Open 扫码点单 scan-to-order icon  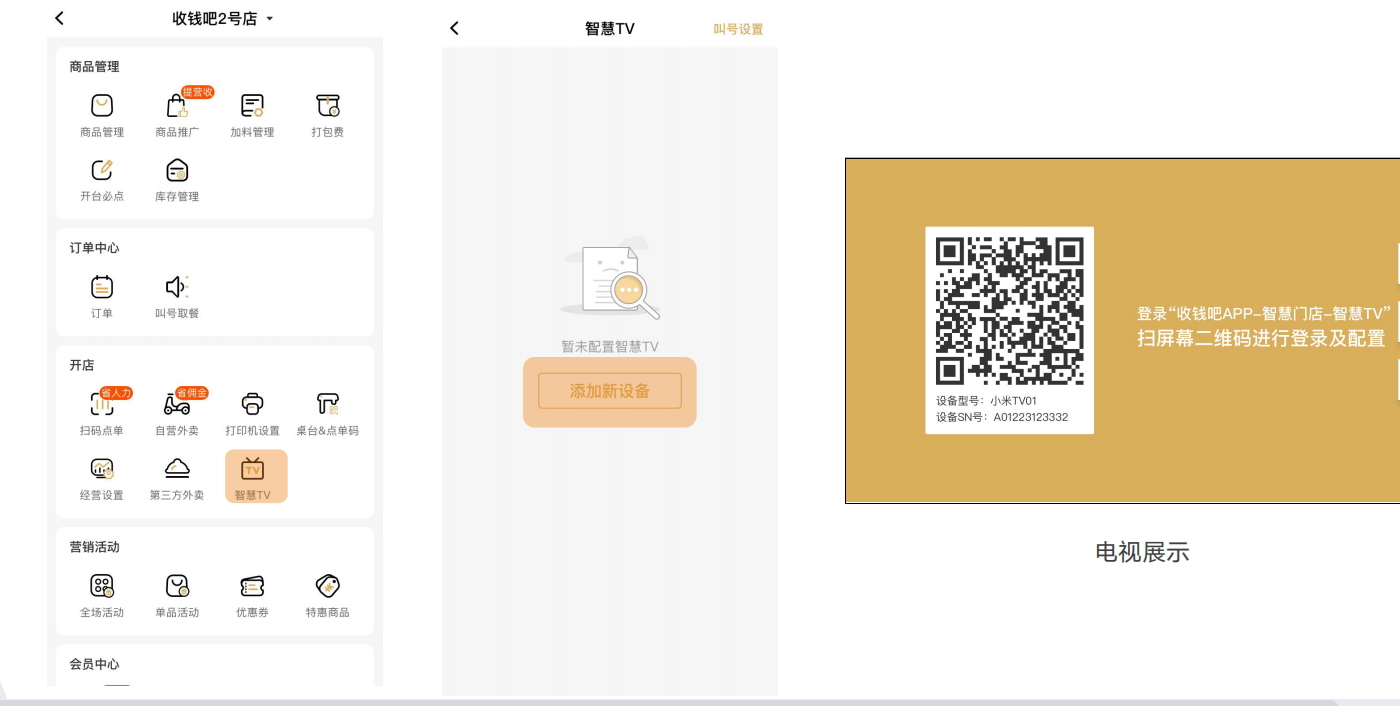pos(102,404)
